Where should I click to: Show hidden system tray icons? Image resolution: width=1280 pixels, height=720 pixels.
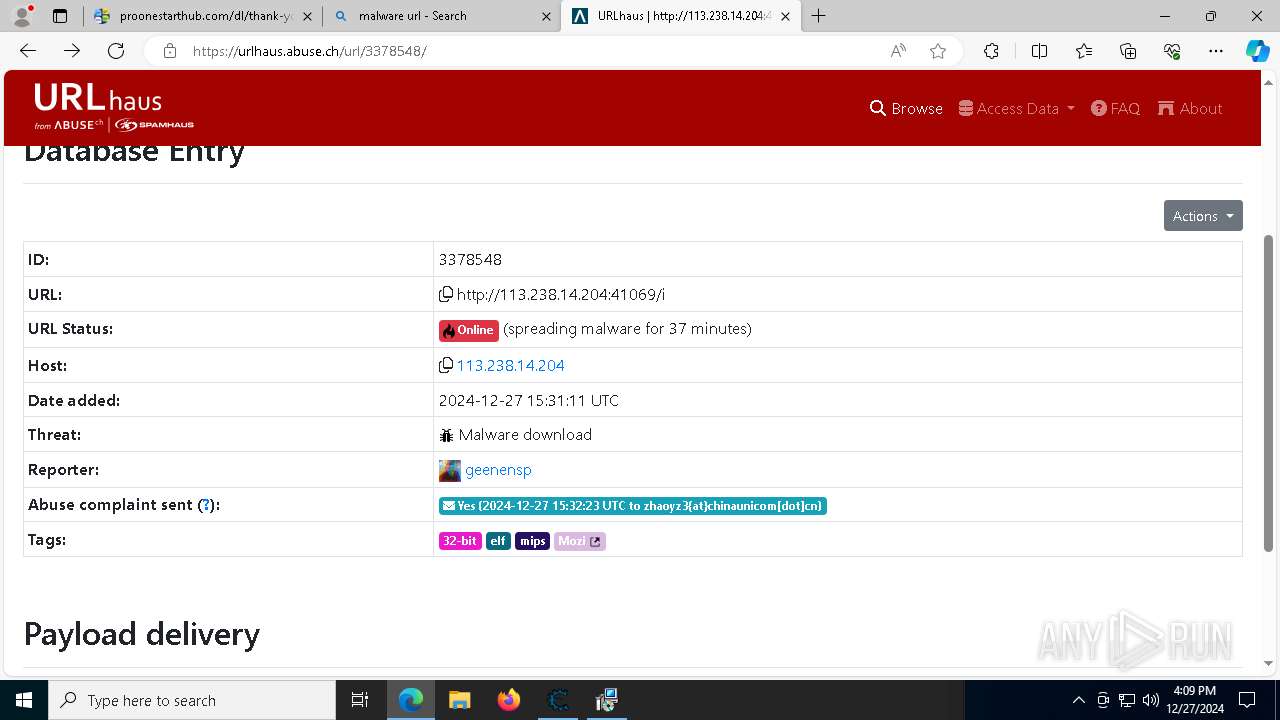pyautogui.click(x=1078, y=700)
